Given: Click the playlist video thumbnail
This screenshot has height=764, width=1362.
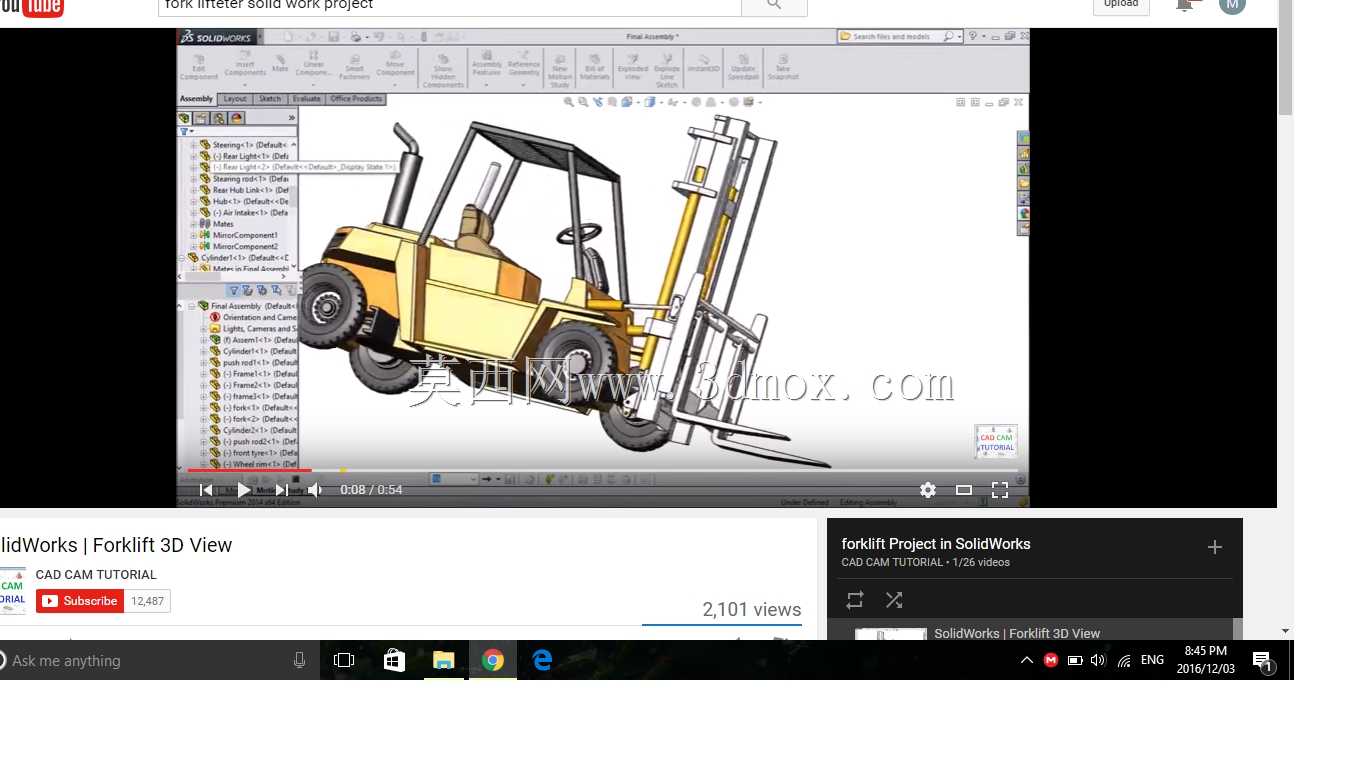Looking at the screenshot, I should (891, 634).
